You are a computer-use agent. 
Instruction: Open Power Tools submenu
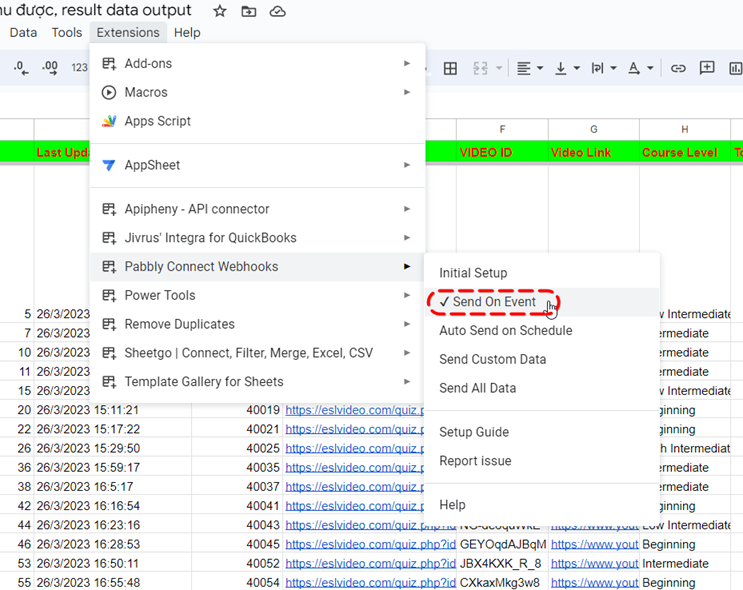click(x=257, y=295)
